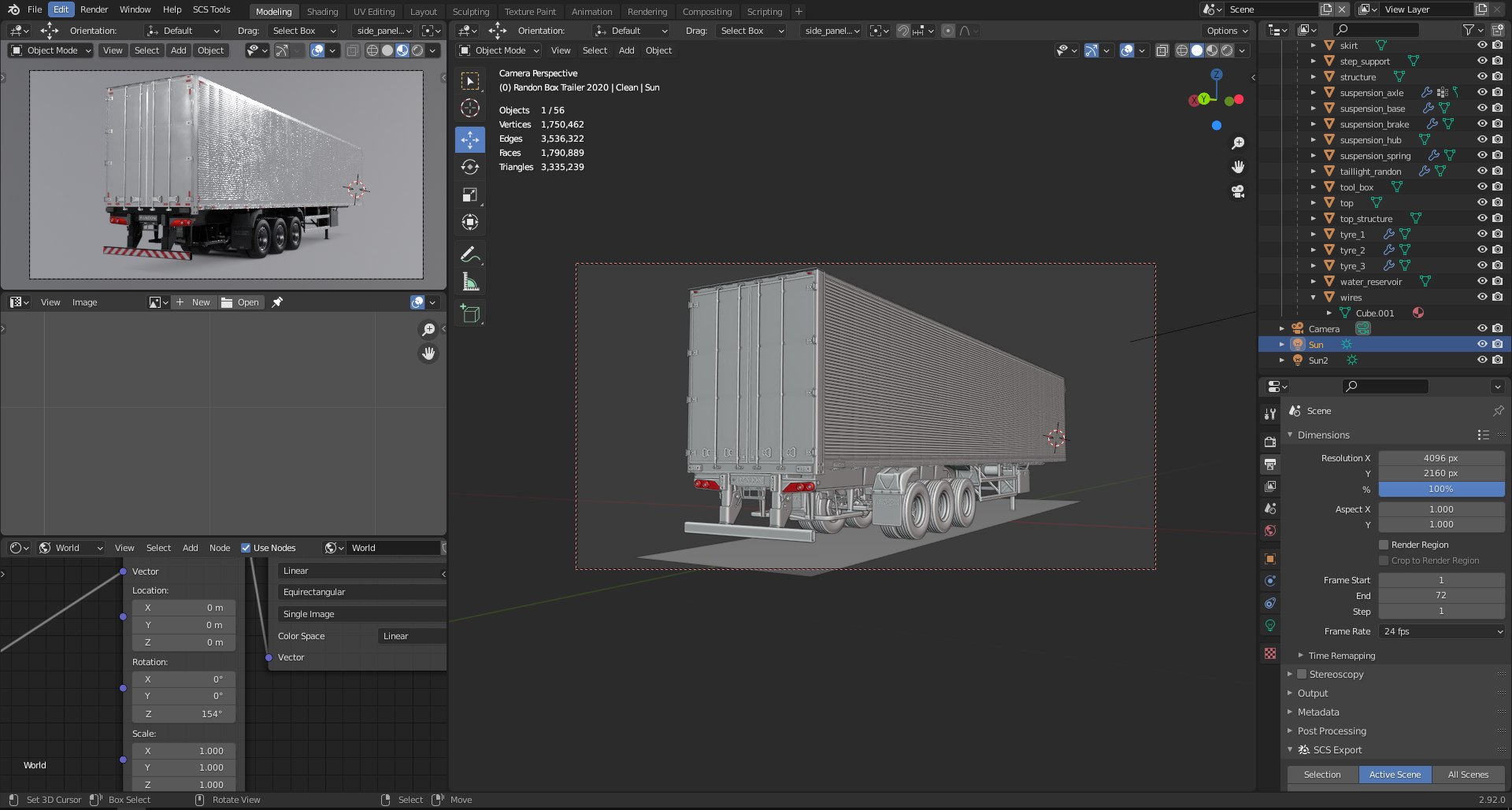The height and width of the screenshot is (810, 1512).
Task: Open main viewport Orientation Default dropdown
Action: 632,31
